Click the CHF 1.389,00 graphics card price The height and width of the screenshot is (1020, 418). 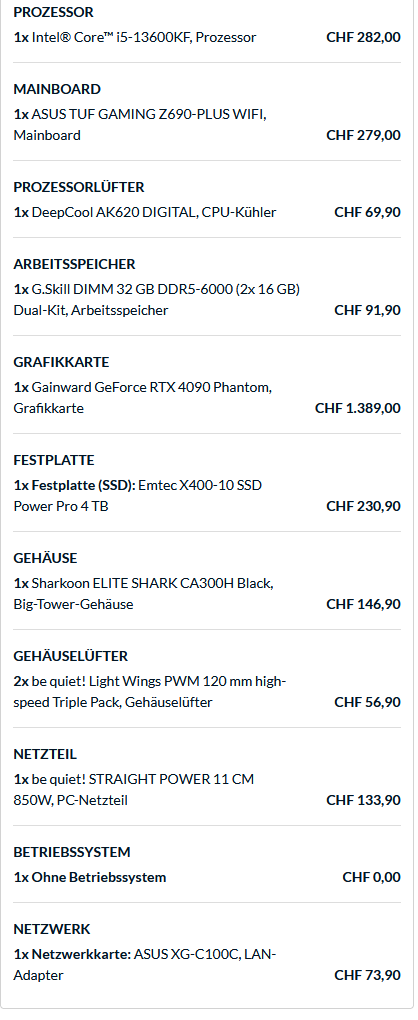click(358, 408)
